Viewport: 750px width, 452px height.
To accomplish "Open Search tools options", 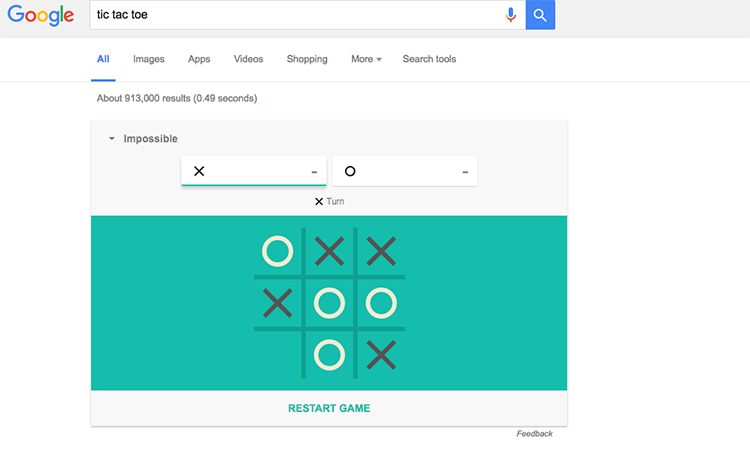I will (429, 59).
